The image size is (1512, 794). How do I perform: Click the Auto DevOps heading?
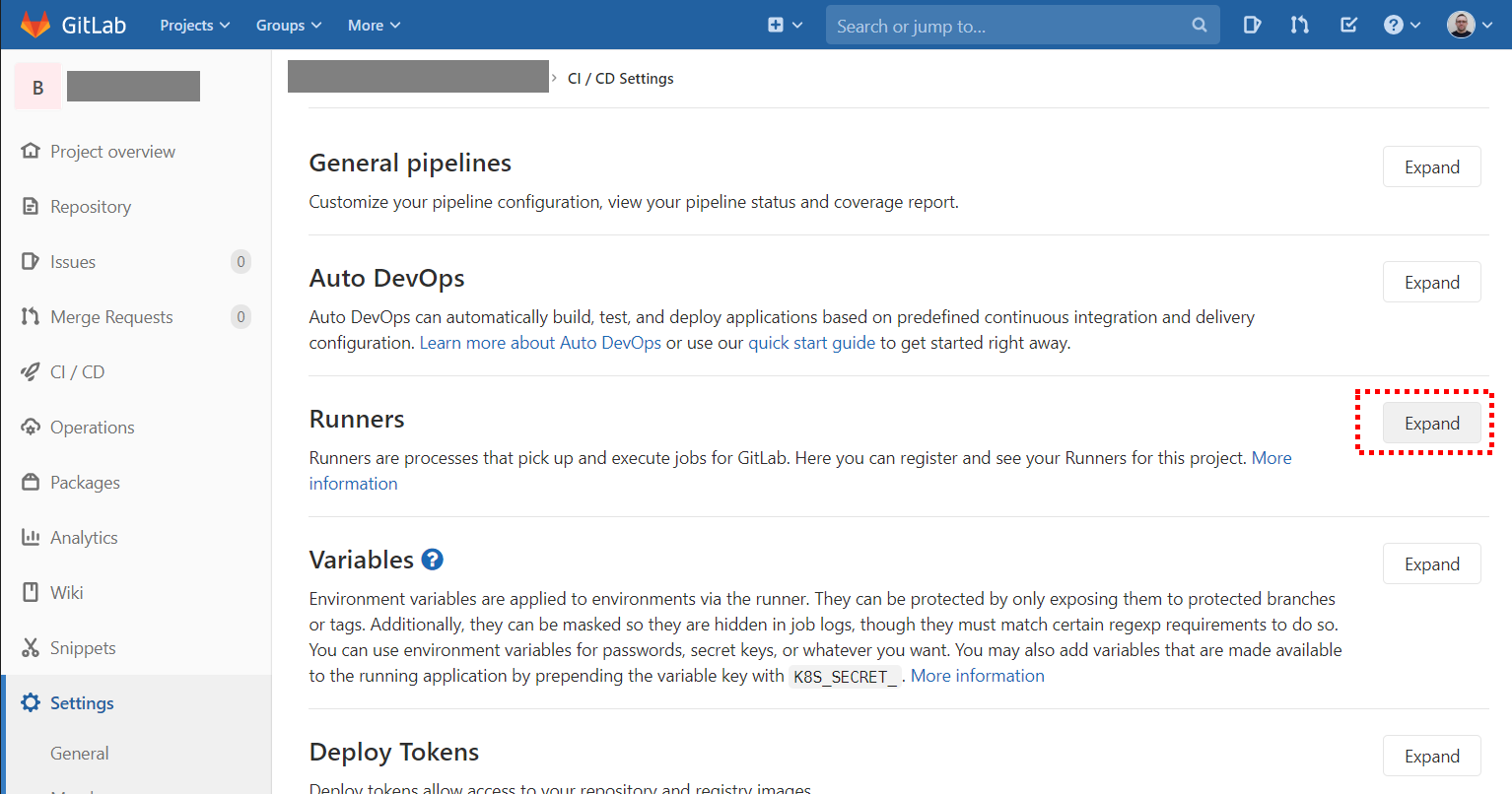pyautogui.click(x=386, y=278)
